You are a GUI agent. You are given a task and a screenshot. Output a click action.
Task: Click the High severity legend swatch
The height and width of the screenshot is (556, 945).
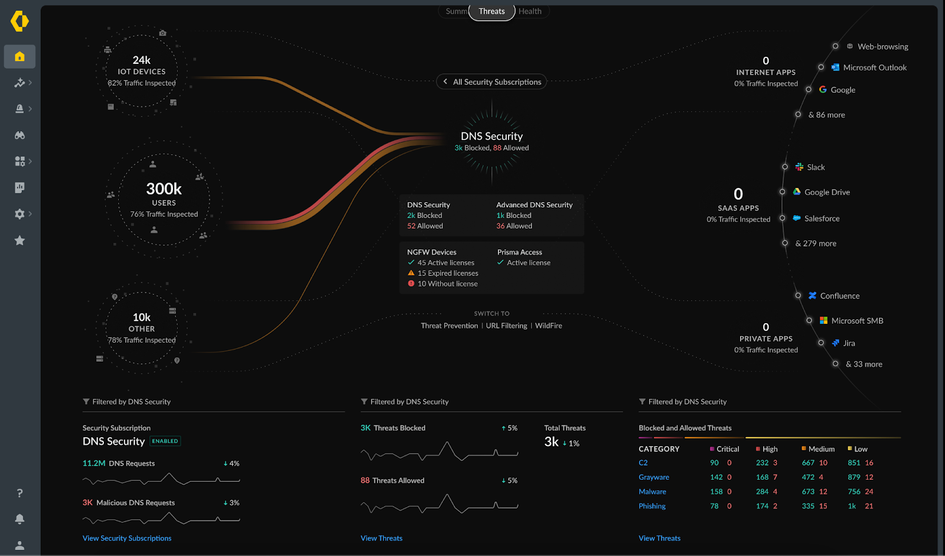[758, 449]
